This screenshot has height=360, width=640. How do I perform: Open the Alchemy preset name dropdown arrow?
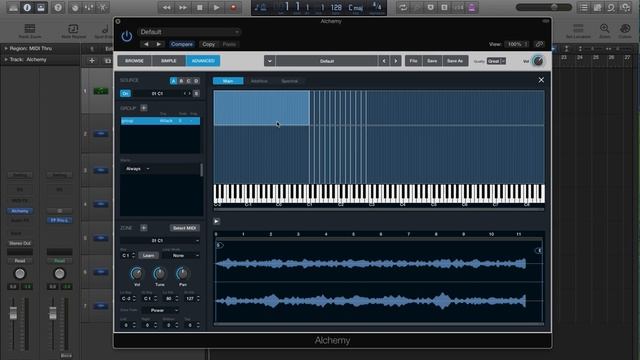269,61
